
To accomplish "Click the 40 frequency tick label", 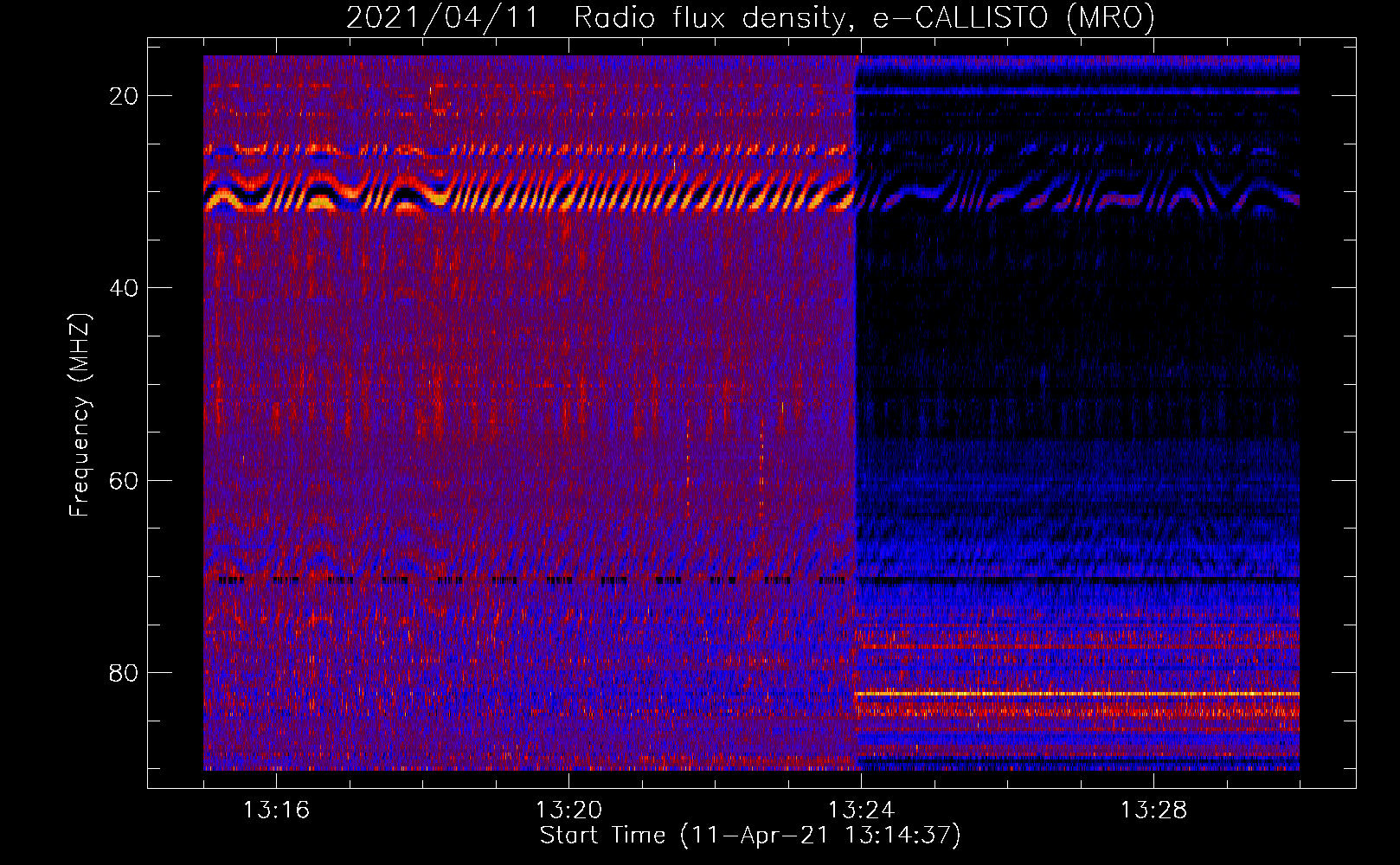I will click(124, 288).
